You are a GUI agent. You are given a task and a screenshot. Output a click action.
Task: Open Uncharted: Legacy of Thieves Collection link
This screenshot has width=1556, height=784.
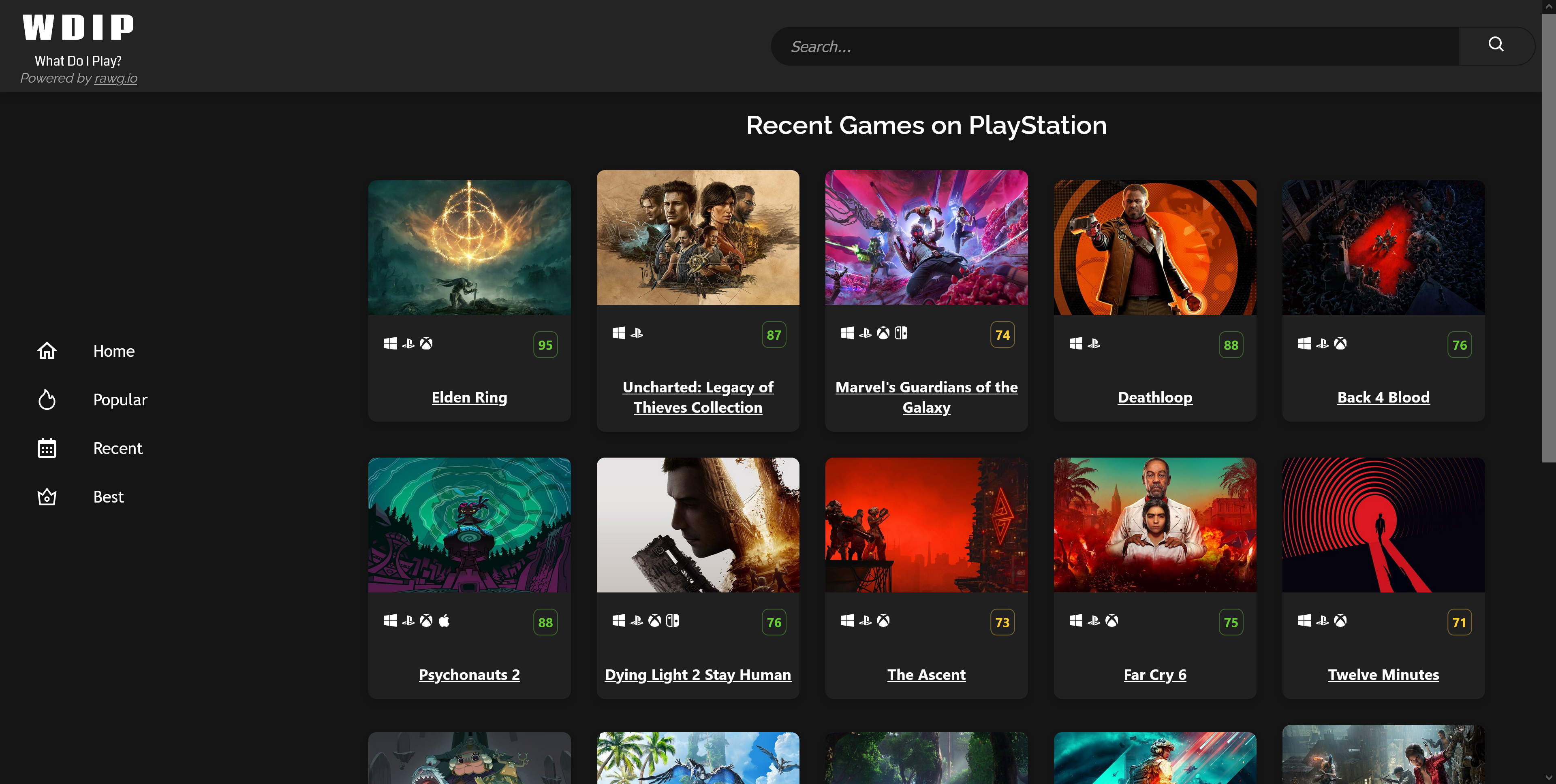[x=698, y=397]
